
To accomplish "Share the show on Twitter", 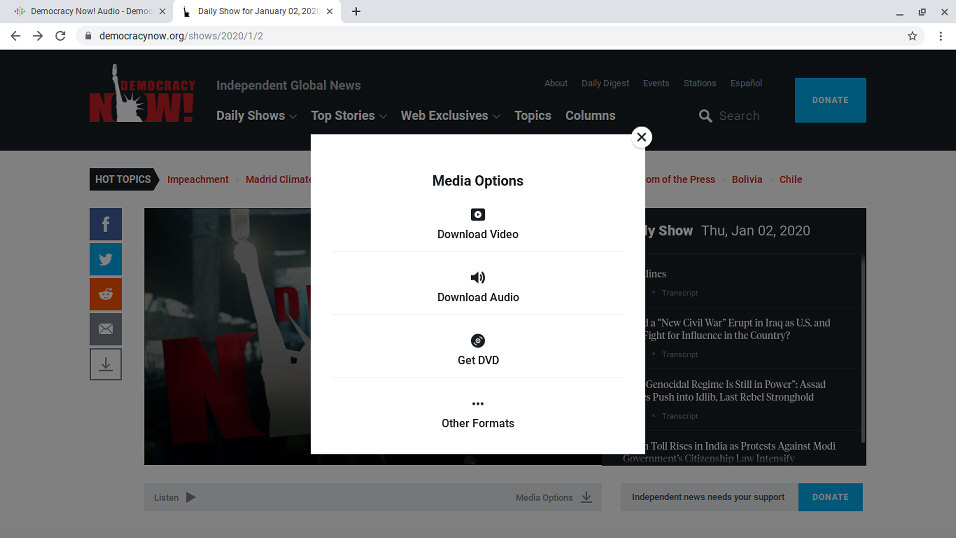I will pos(106,259).
